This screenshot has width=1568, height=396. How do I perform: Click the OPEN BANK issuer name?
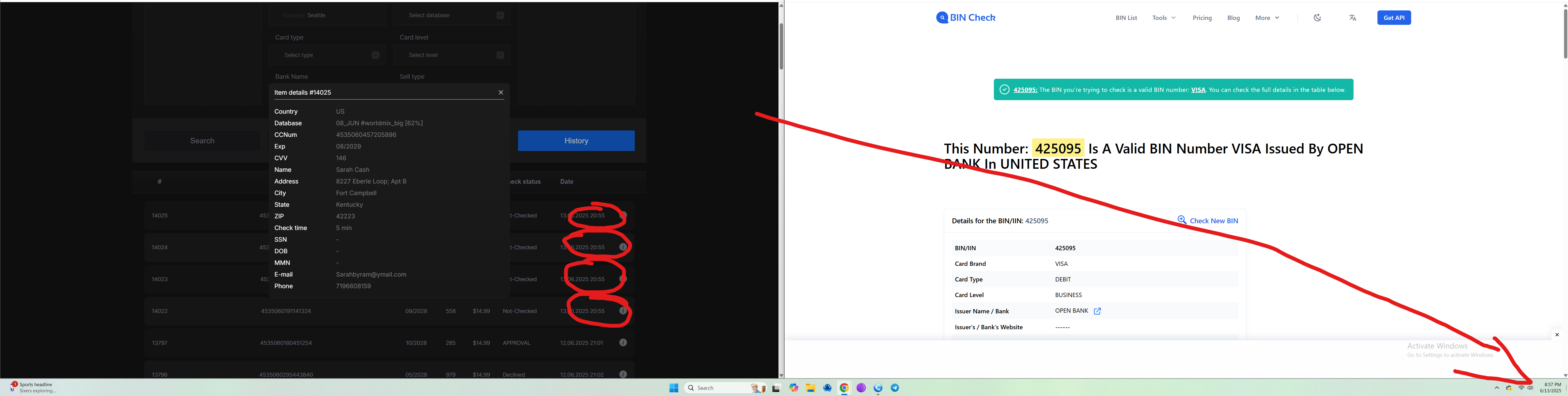tap(1071, 311)
